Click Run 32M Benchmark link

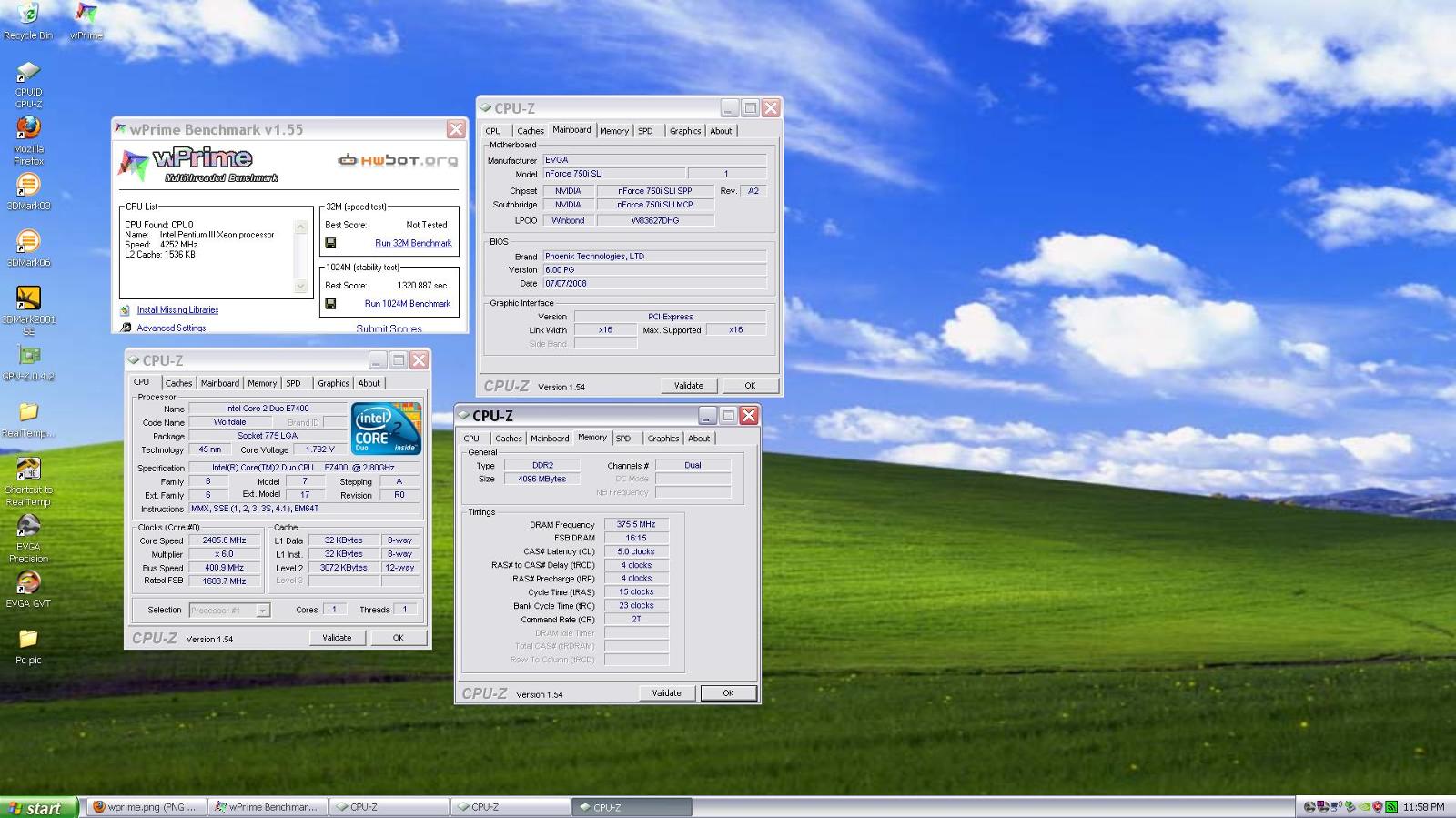click(413, 243)
